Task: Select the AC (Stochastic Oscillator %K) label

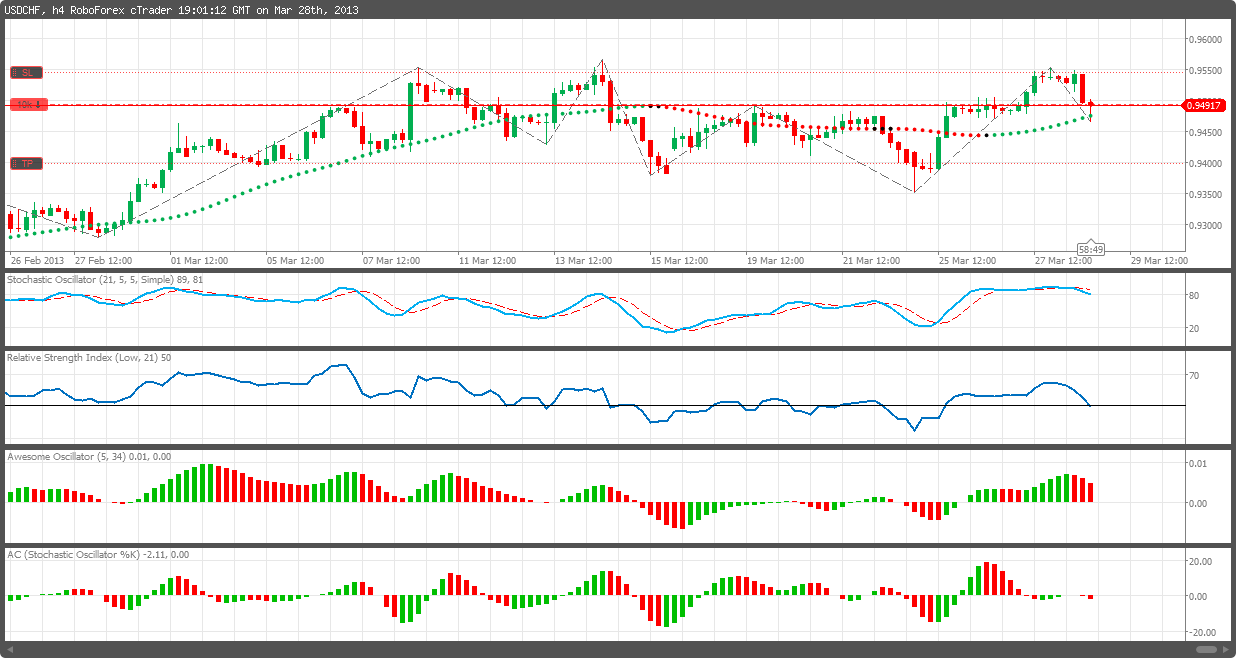Action: coord(98,553)
